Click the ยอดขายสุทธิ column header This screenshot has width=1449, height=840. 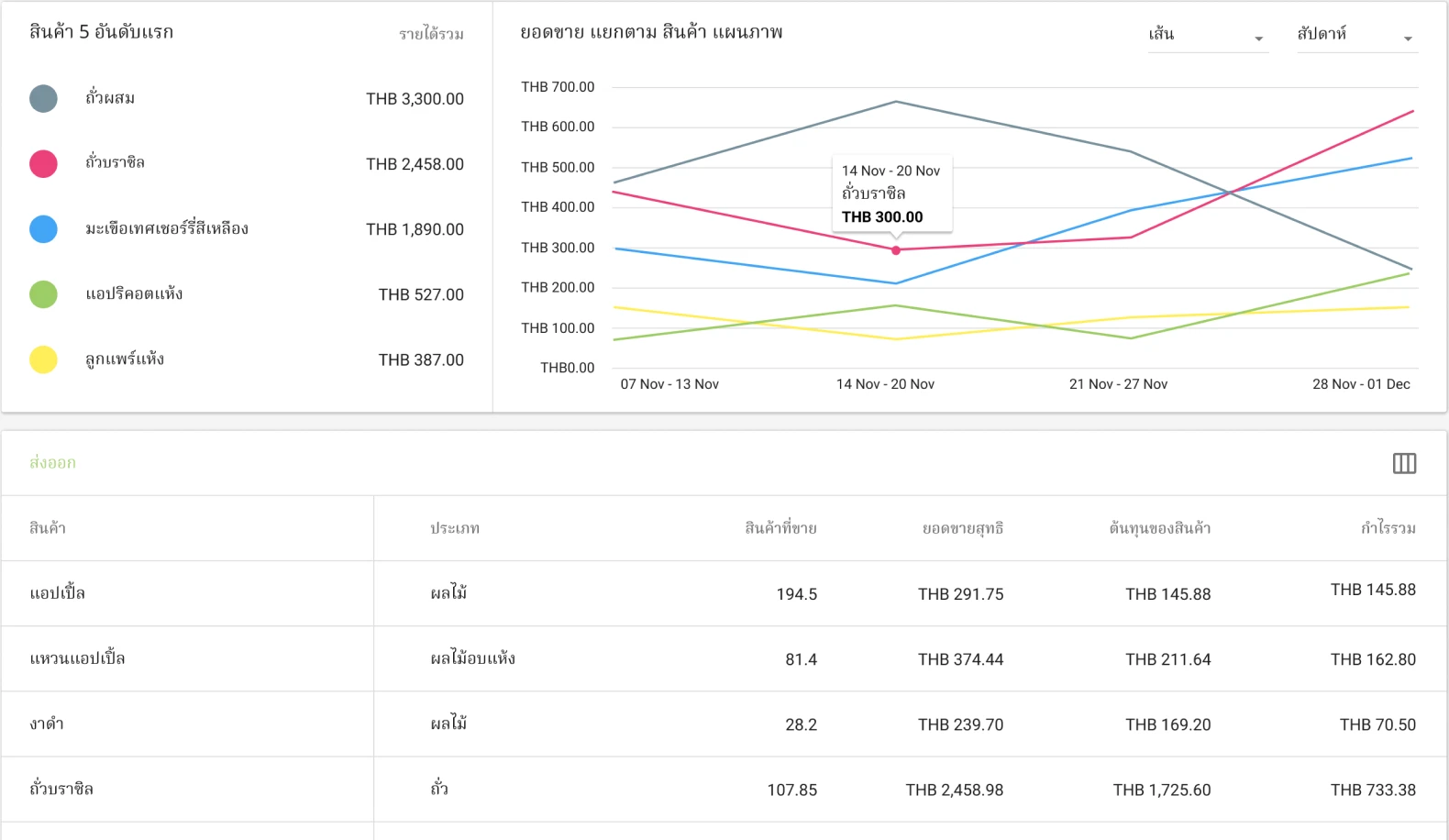tap(962, 528)
